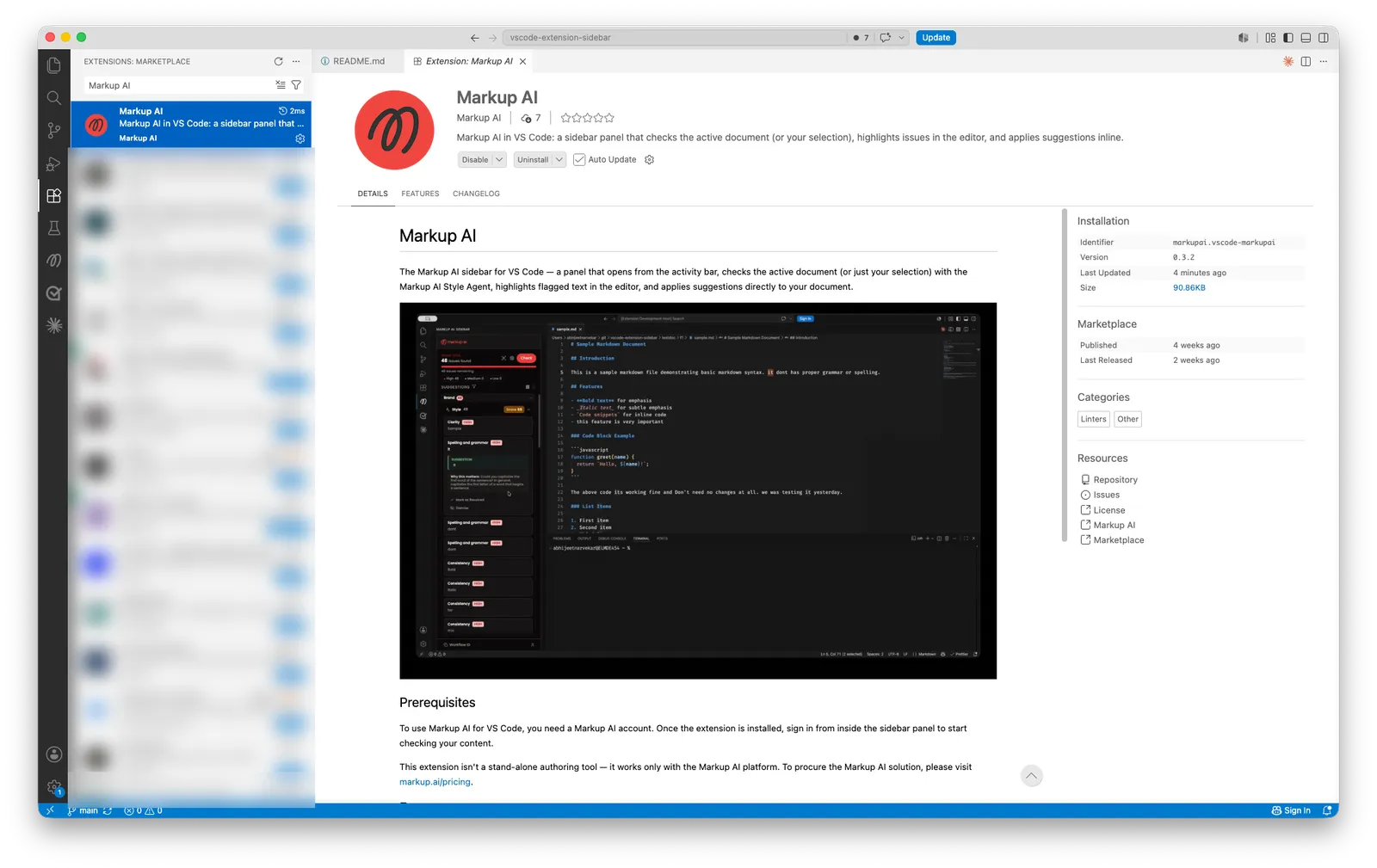Viewport: 1377px width, 868px height.
Task: Open the Accounts icon in activity bar
Action: pyautogui.click(x=53, y=754)
